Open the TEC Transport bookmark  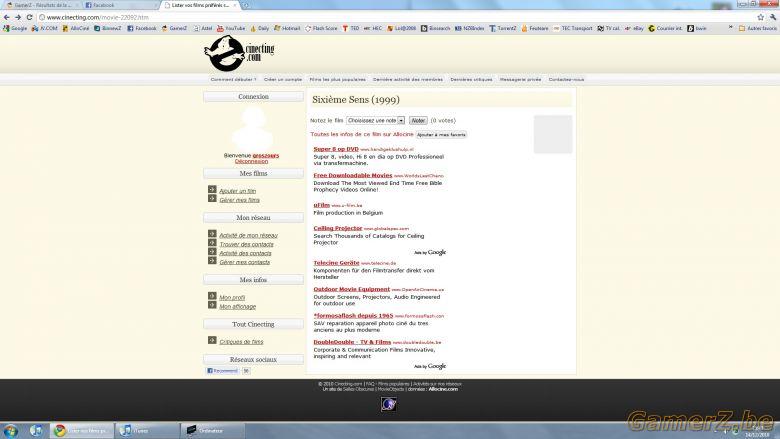(x=573, y=29)
